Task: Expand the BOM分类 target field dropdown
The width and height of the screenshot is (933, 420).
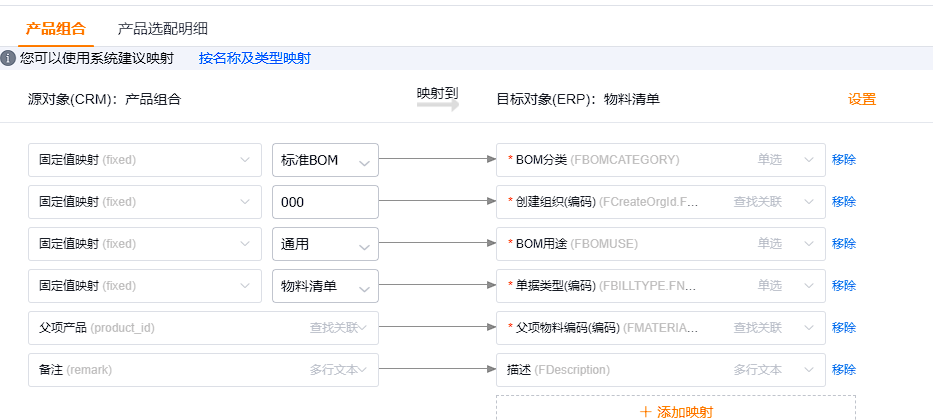Action: point(661,160)
